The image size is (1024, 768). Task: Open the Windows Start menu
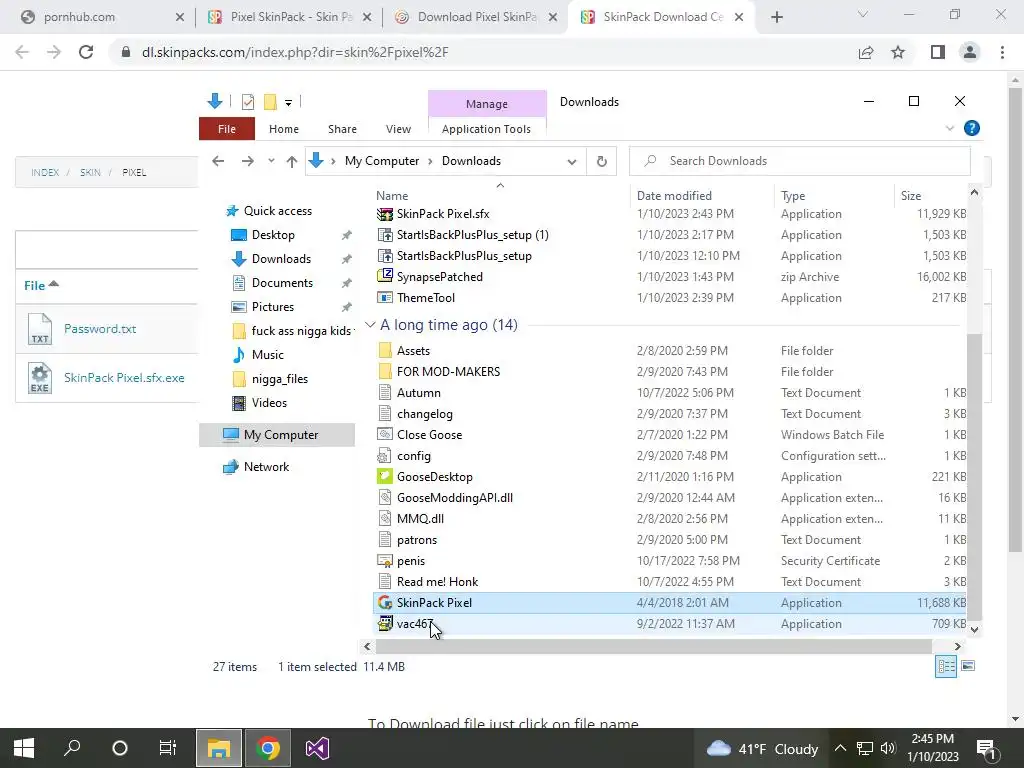click(24, 748)
